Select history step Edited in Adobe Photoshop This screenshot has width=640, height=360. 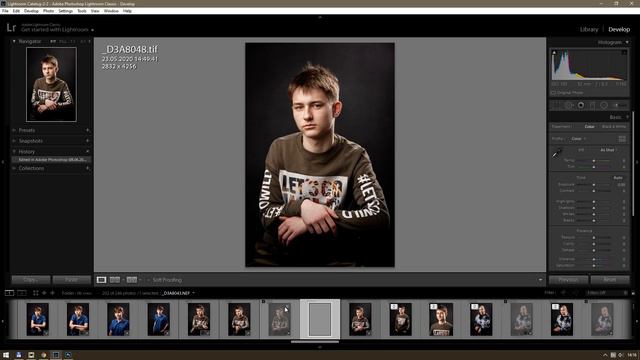(51, 160)
